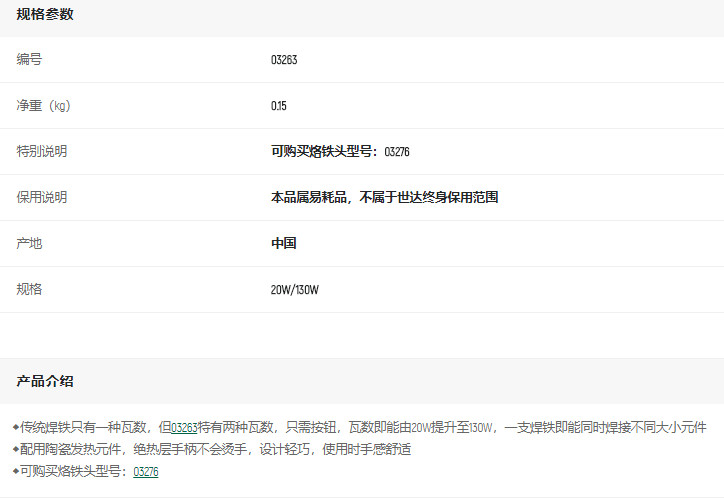Screen dimensions: 724x504
Task: Click the 03263 value in the 编号 row
Action: 284,60
